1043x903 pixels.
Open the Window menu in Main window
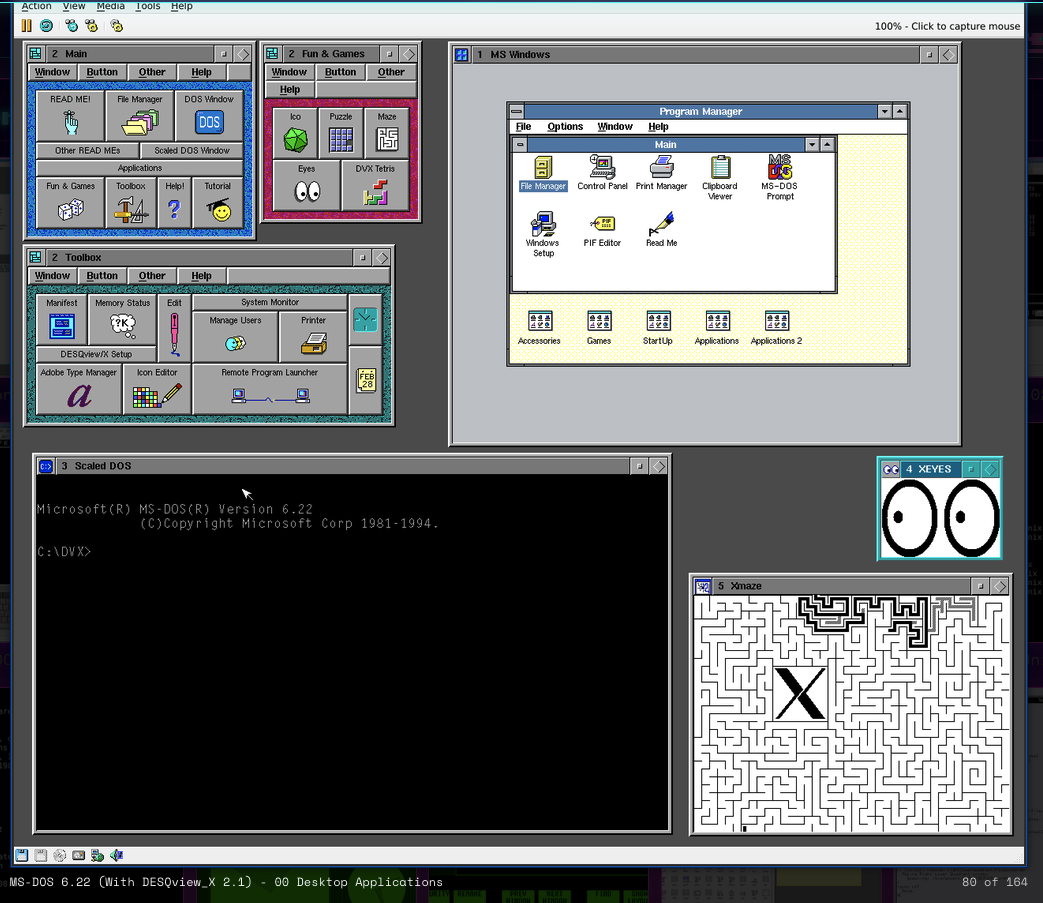(x=53, y=72)
